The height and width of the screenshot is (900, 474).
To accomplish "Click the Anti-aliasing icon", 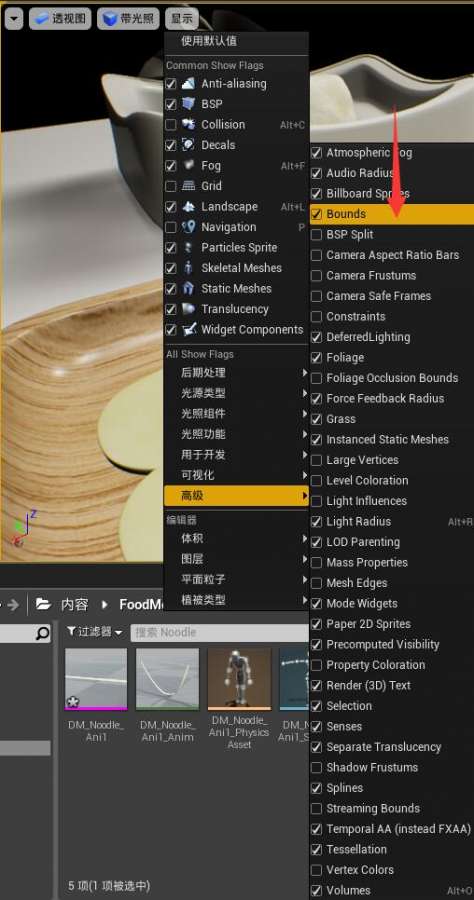I will point(188,84).
